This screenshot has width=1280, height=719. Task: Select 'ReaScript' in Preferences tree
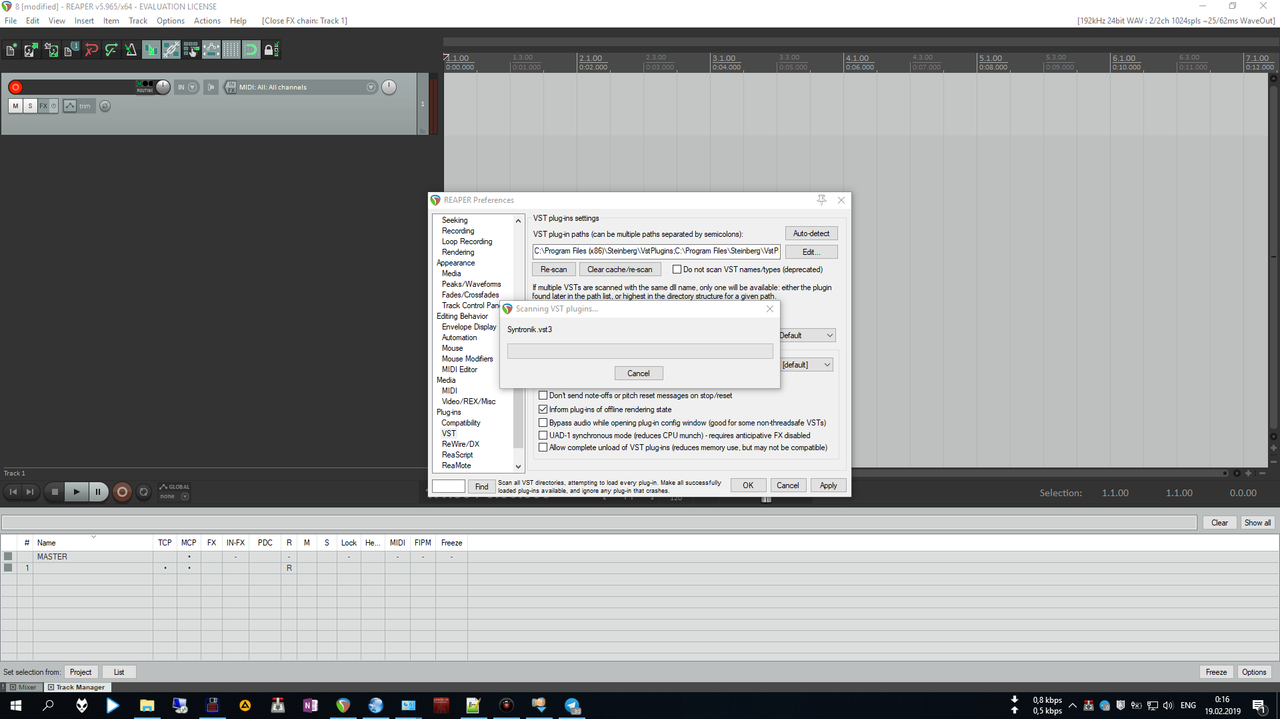click(457, 455)
